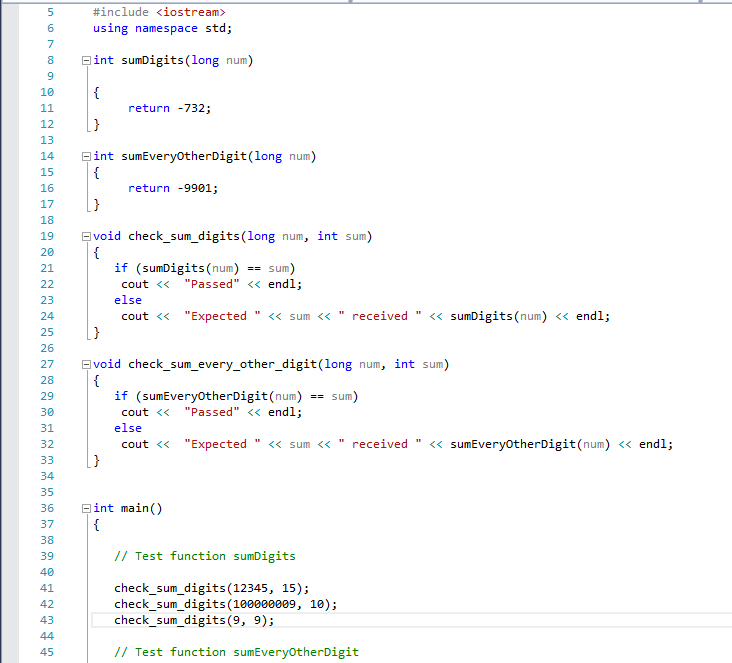Click 'if (sumEveryOtherDigit(num) == sum)' line
Image resolution: width=732 pixels, height=663 pixels.
point(236,396)
